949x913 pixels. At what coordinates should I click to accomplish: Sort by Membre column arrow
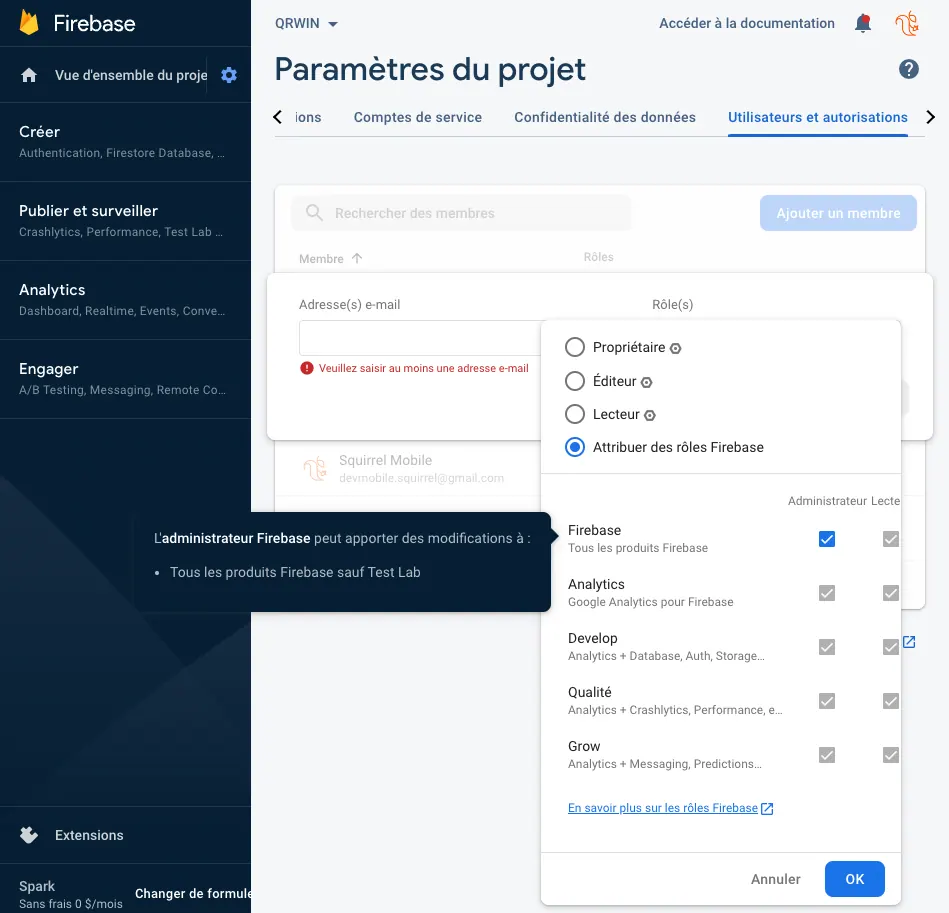[x=357, y=258]
